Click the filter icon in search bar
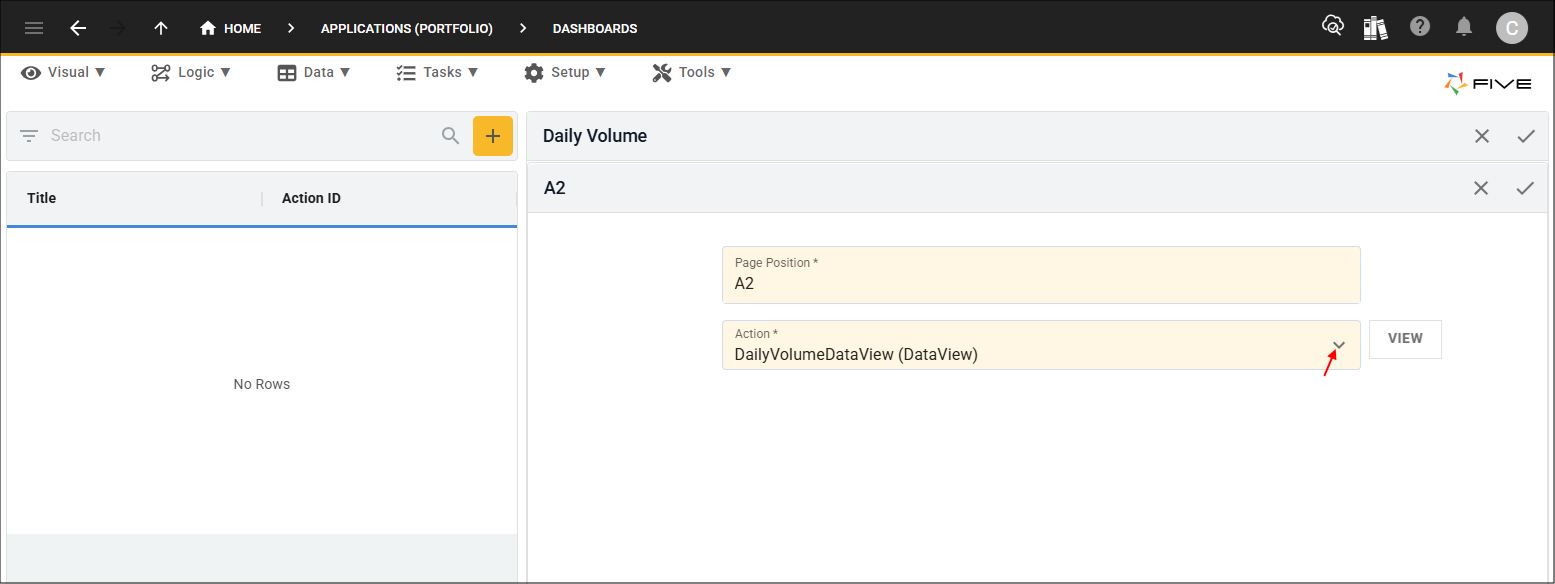This screenshot has width=1555, height=584. coord(28,136)
